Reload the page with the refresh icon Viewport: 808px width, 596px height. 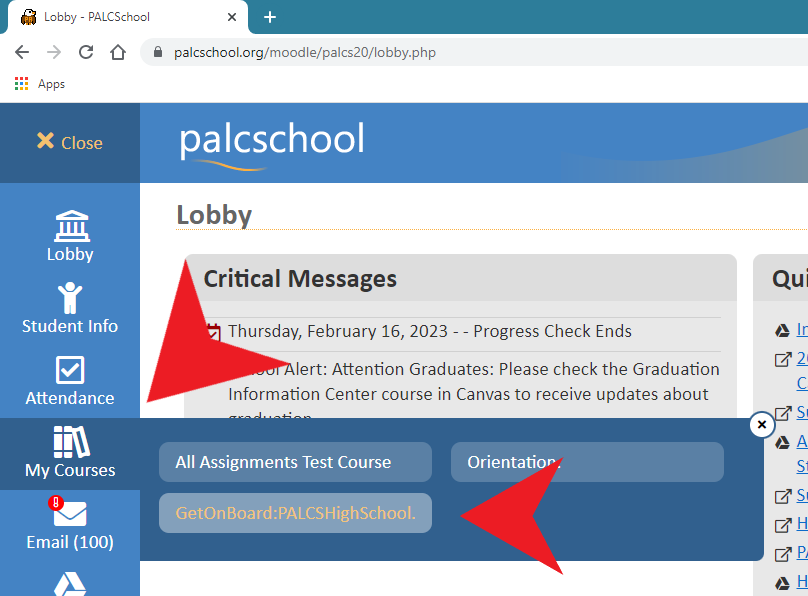86,52
